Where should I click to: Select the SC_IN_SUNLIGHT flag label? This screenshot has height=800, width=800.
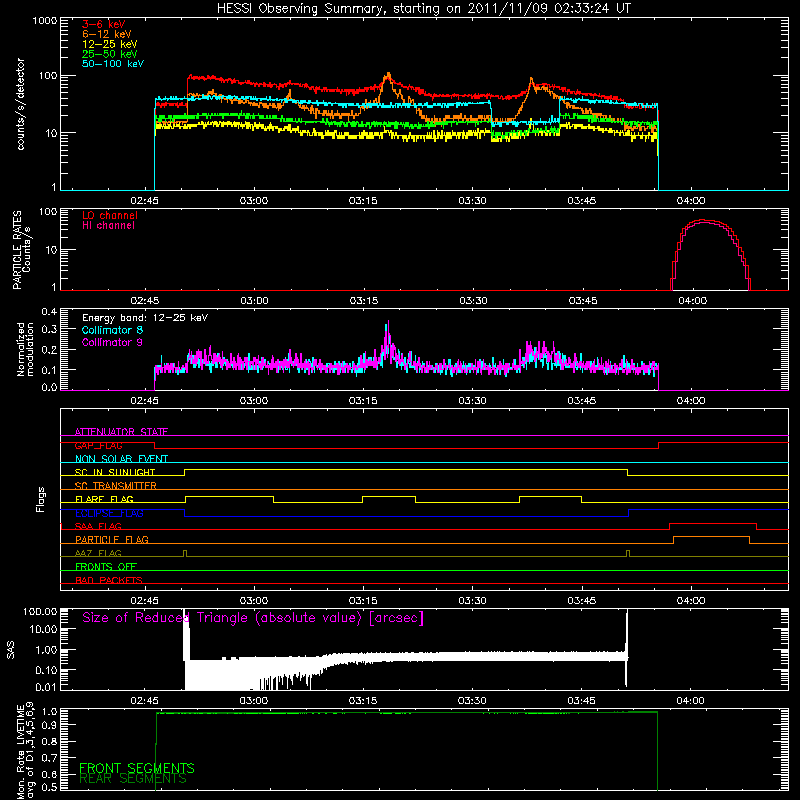(x=115, y=472)
